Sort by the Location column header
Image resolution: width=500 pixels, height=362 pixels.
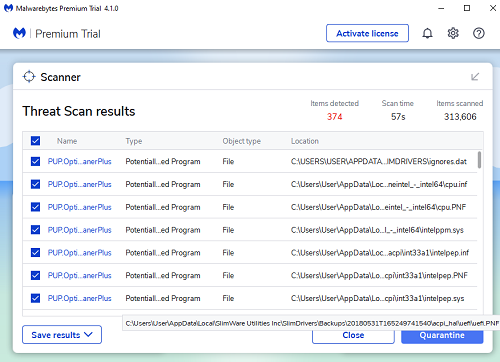coord(305,141)
